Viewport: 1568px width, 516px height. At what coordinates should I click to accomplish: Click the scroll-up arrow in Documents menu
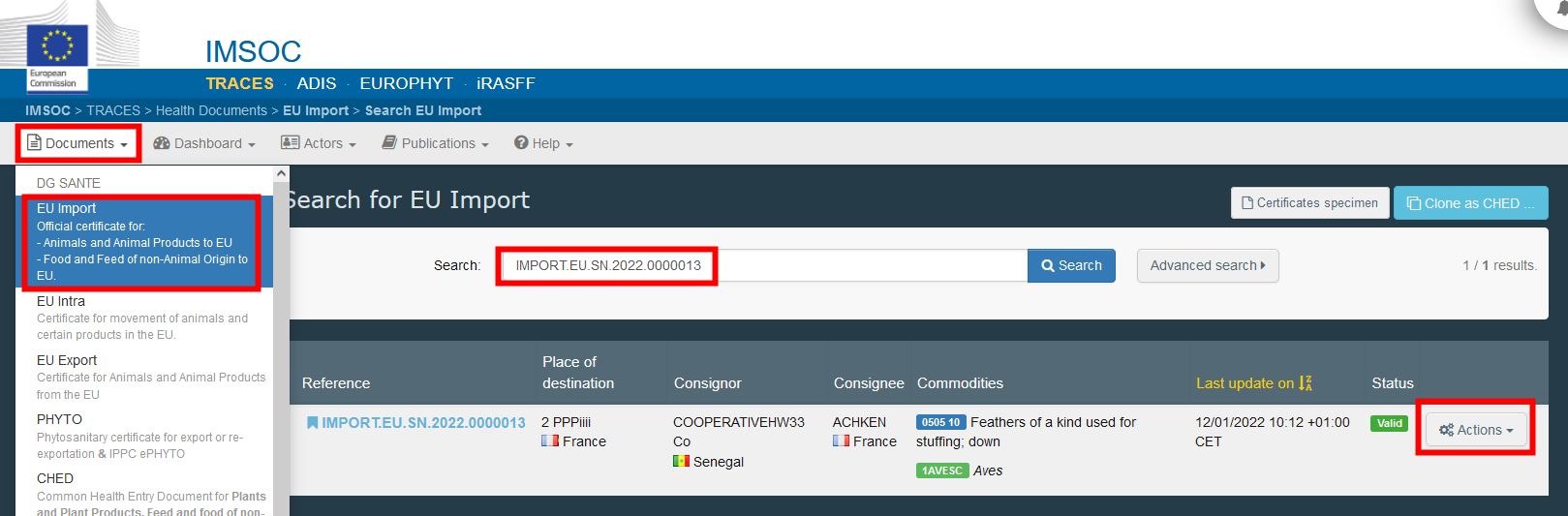[x=282, y=173]
